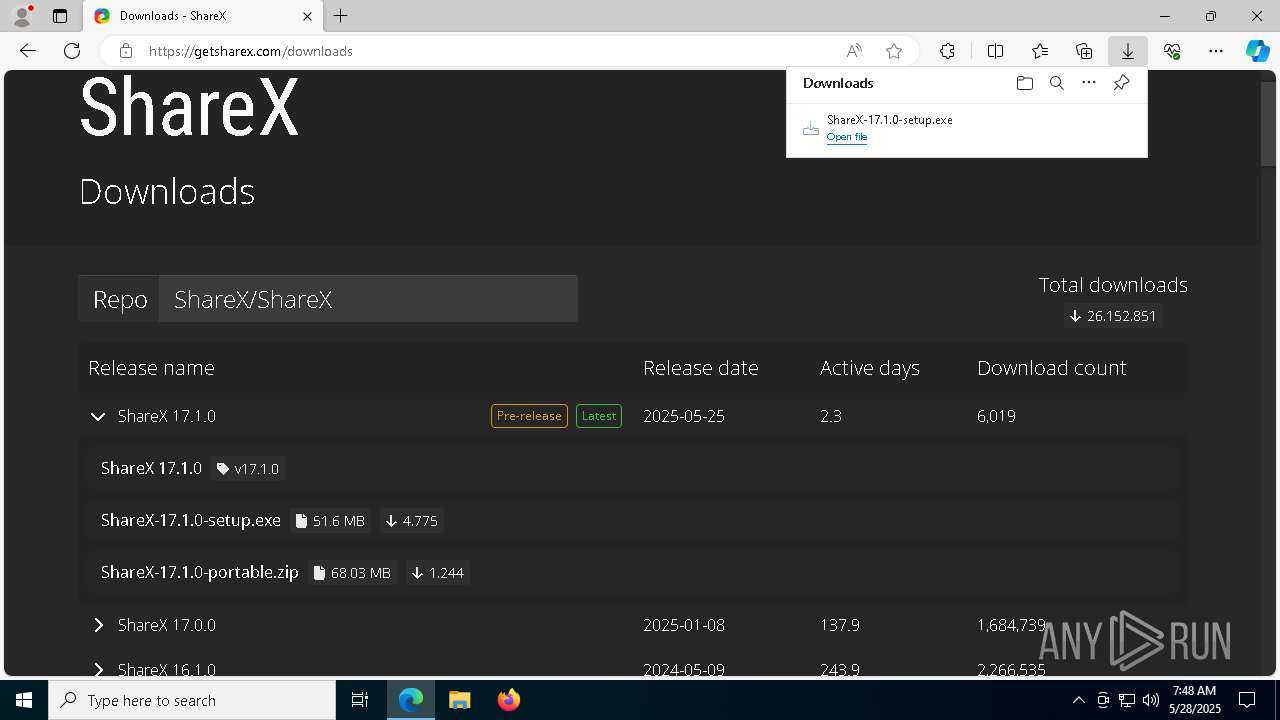
Task: Click the 68.03 MB file size badge
Action: coord(352,573)
